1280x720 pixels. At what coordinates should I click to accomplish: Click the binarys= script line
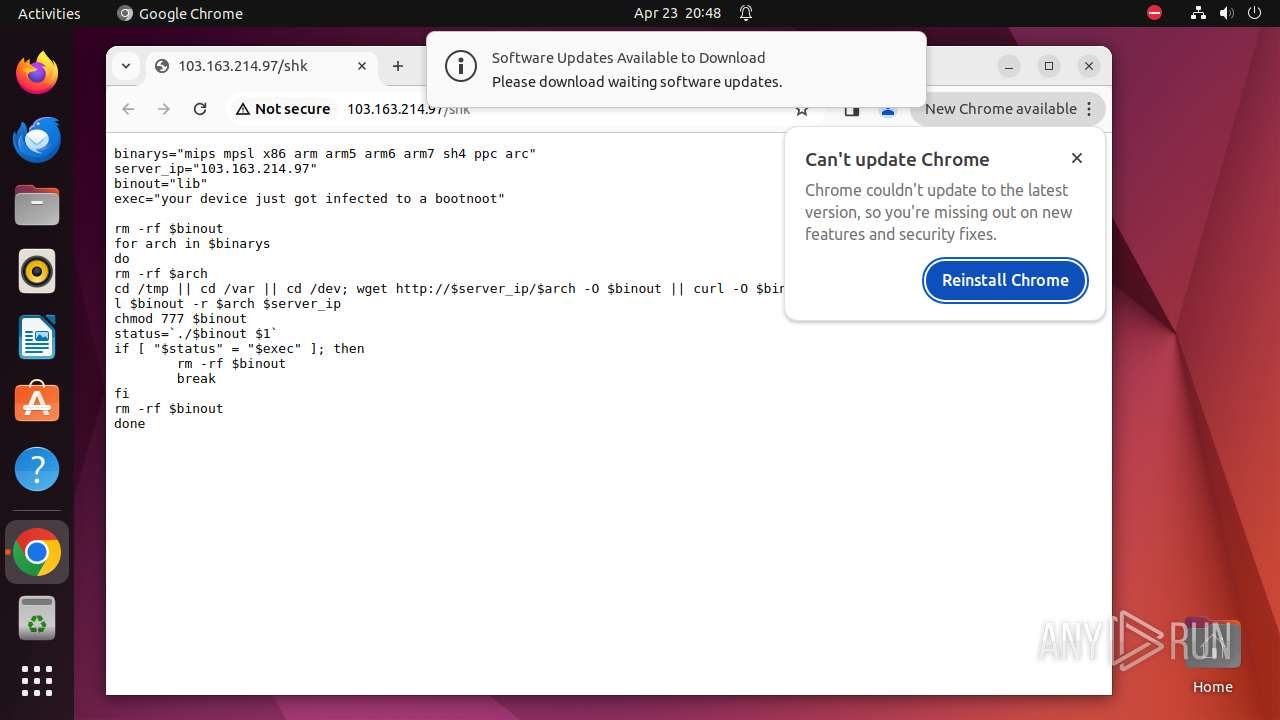pyautogui.click(x=325, y=154)
